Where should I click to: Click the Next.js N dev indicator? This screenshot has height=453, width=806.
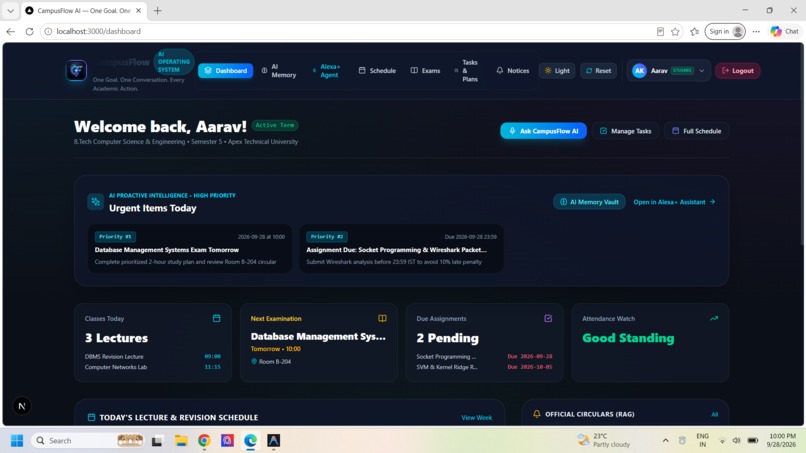(x=22, y=406)
